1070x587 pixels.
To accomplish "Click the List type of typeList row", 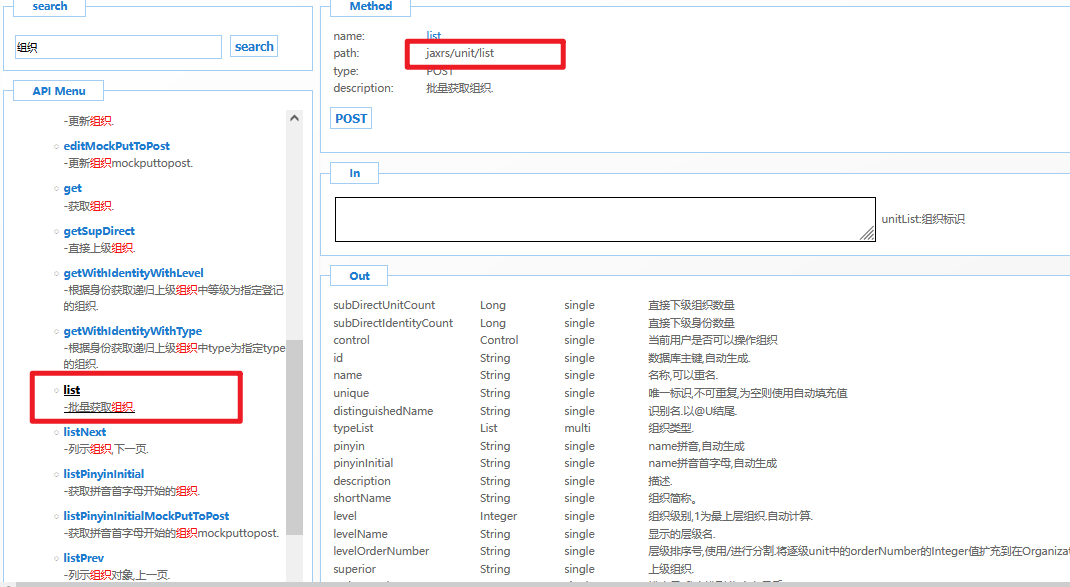I will click(489, 428).
